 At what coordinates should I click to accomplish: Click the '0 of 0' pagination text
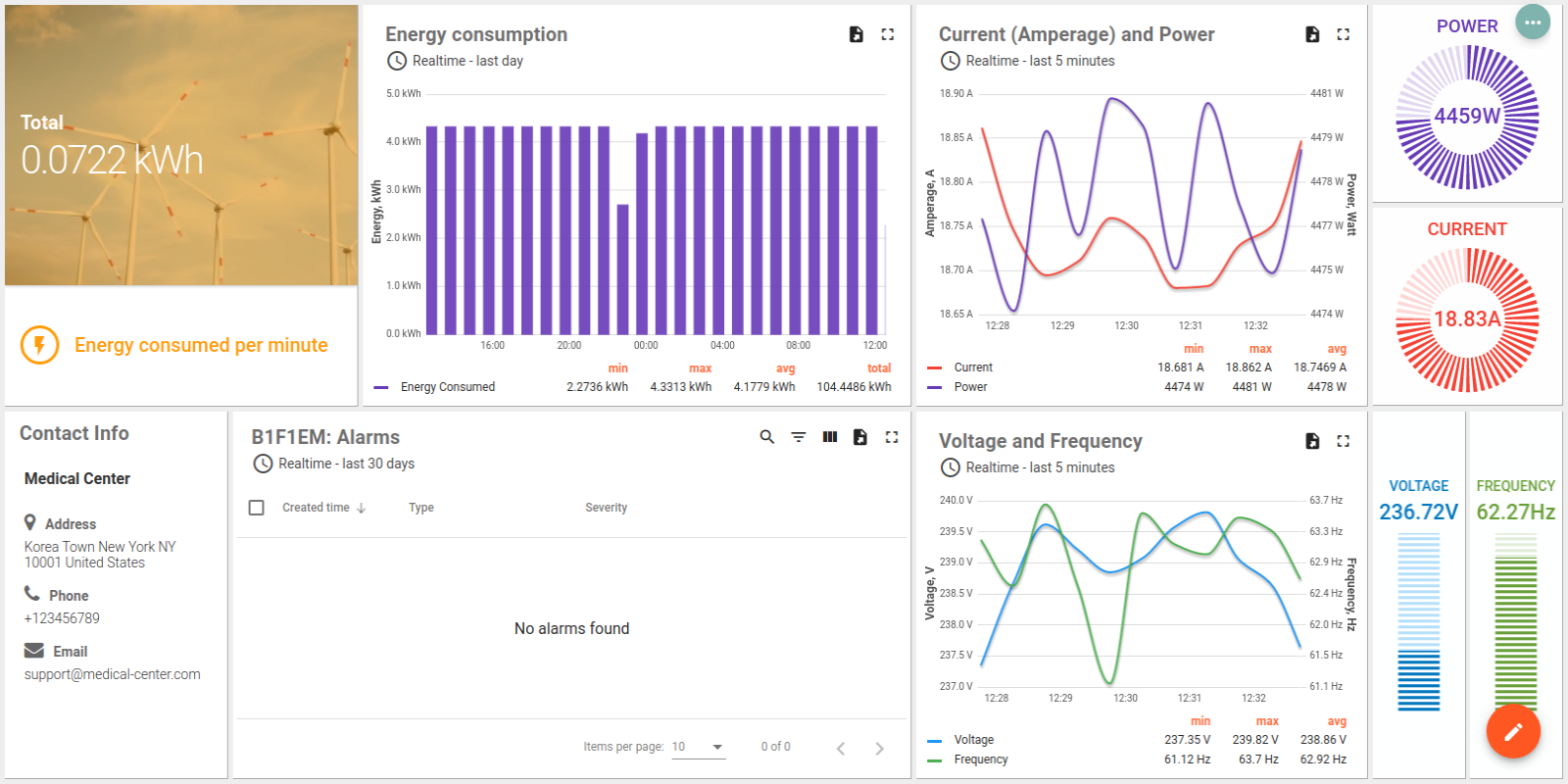(x=775, y=747)
